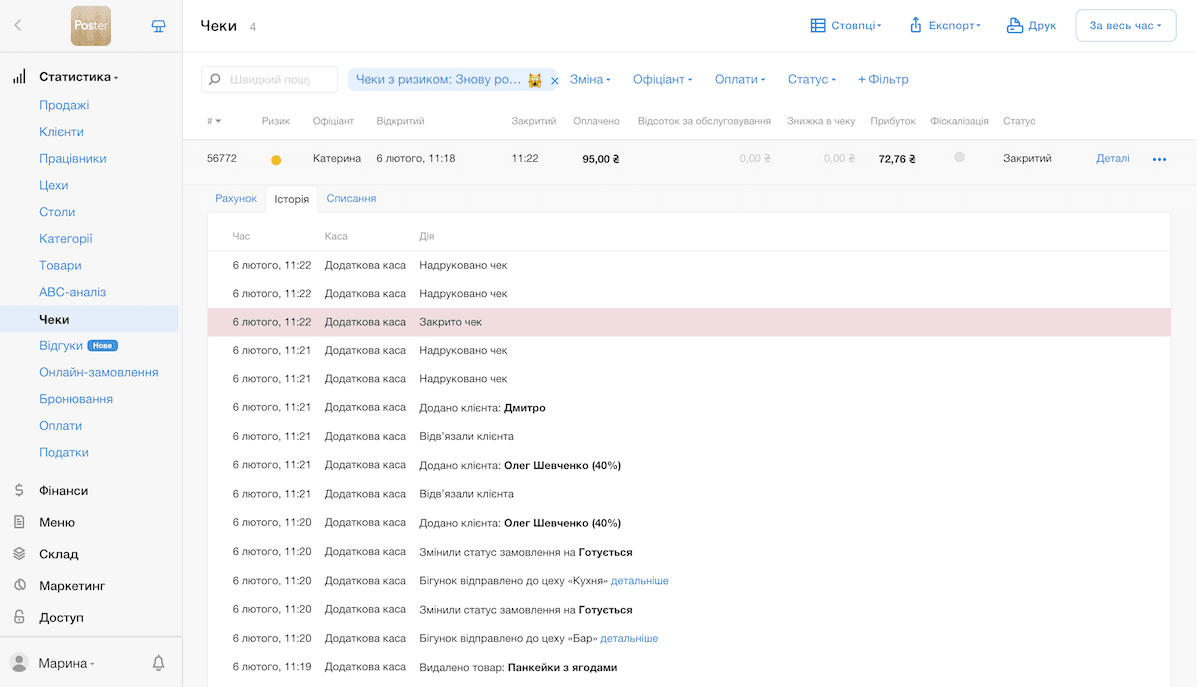Click the Меню document icon
The width and height of the screenshot is (1200, 687).
point(19,522)
